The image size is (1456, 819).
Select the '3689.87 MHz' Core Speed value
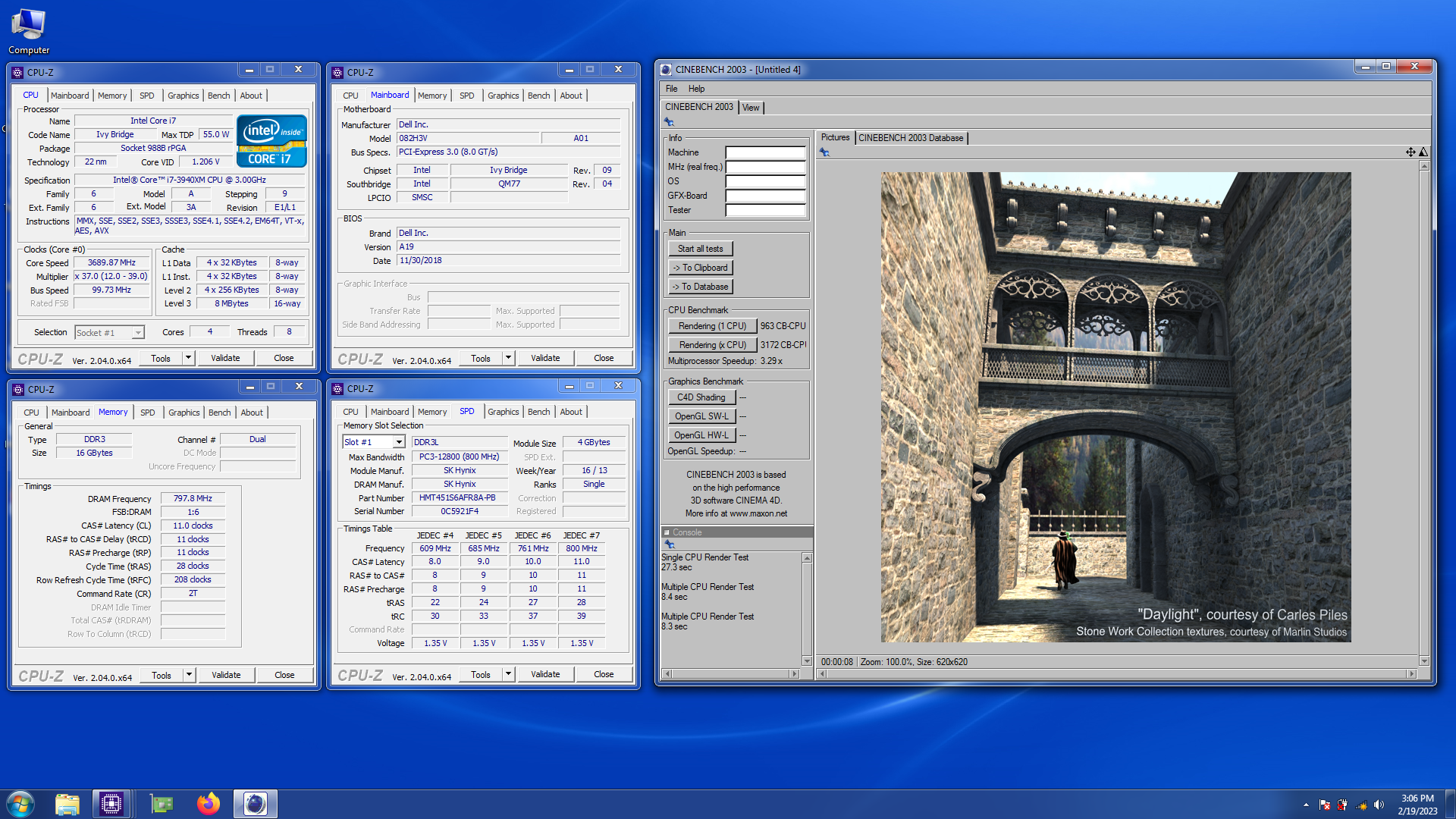tap(111, 263)
